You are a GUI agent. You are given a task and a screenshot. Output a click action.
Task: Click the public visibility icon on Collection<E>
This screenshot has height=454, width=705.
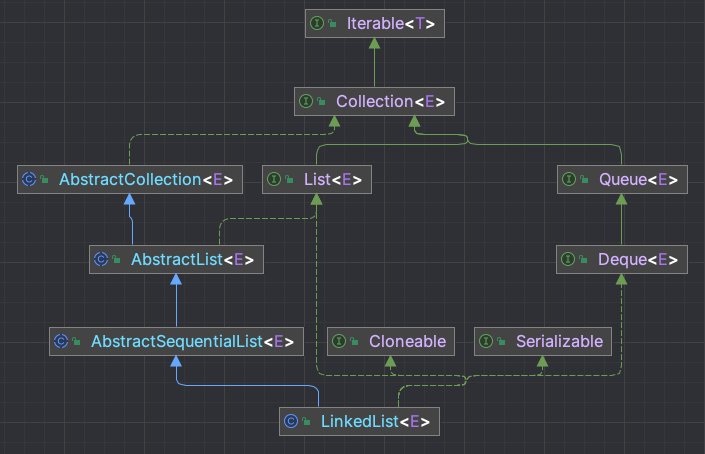point(321,101)
